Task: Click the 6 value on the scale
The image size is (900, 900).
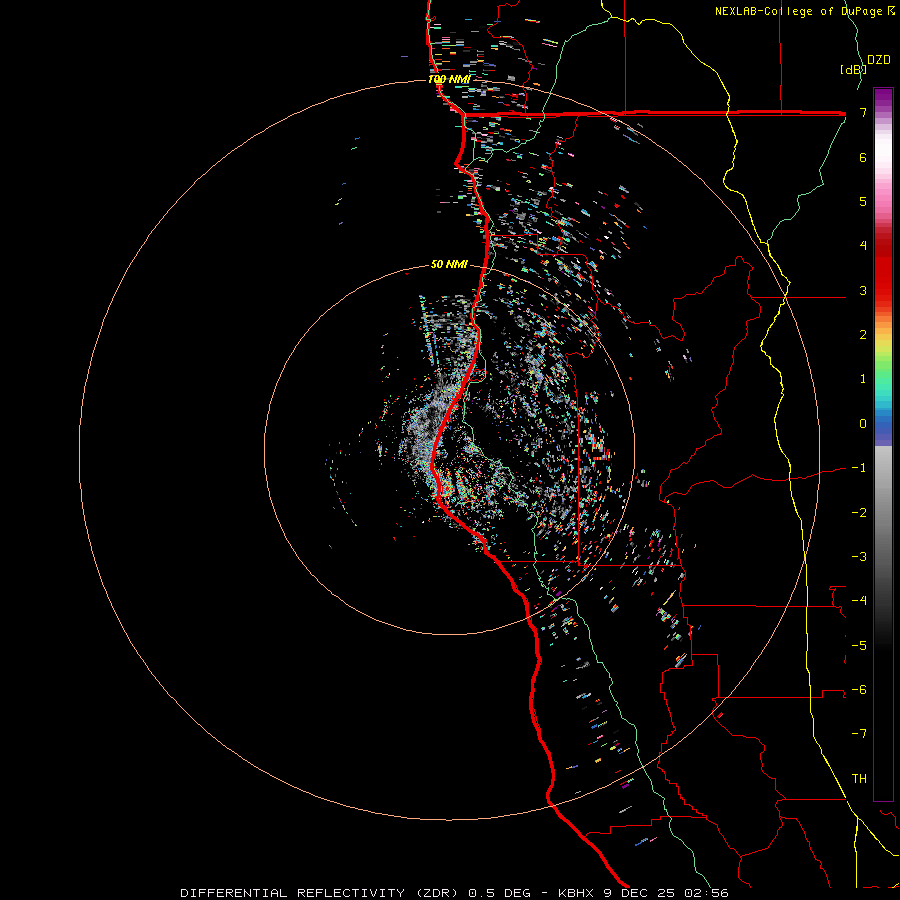Action: [863, 157]
